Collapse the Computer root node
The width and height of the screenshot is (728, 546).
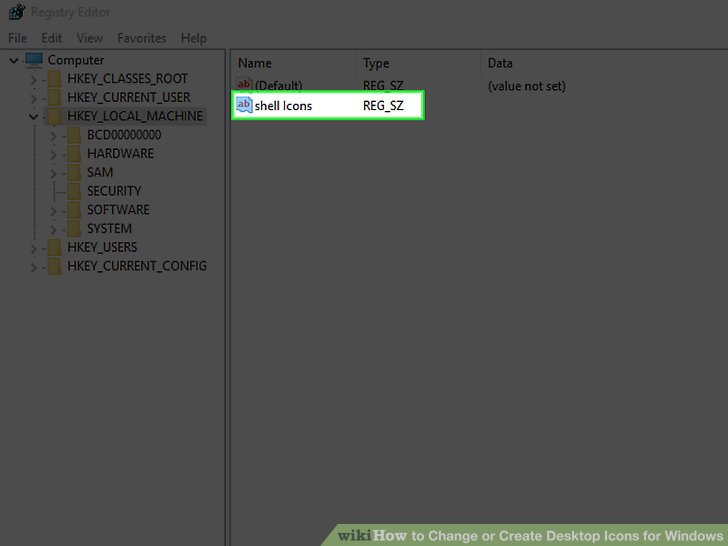pyautogui.click(x=14, y=60)
